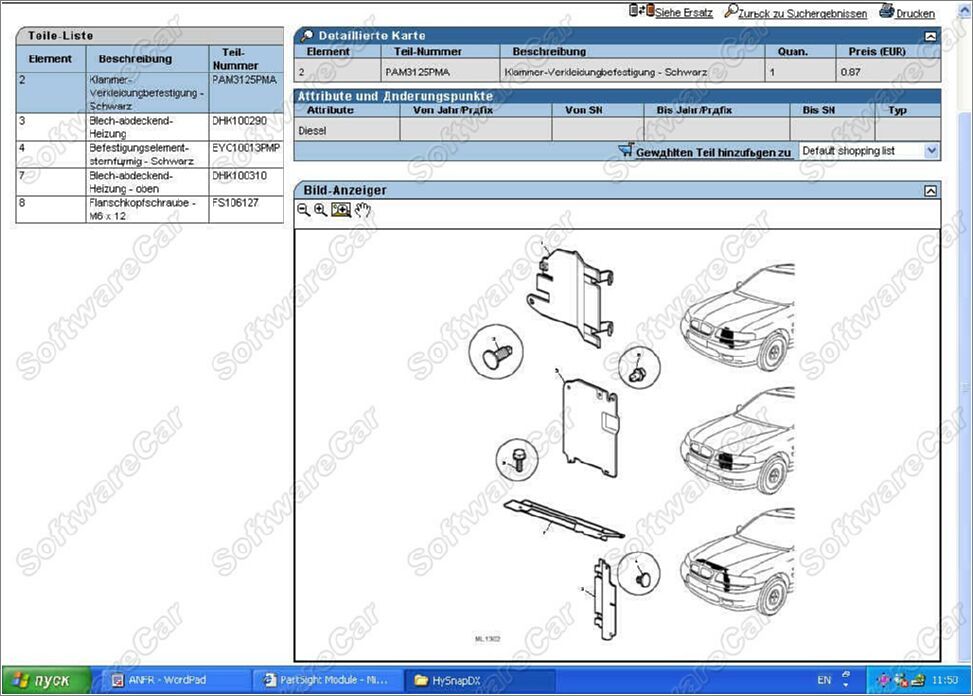Viewport: 973px width, 696px height.
Task: Select part row EYC10013PMP in list
Action: [150, 153]
